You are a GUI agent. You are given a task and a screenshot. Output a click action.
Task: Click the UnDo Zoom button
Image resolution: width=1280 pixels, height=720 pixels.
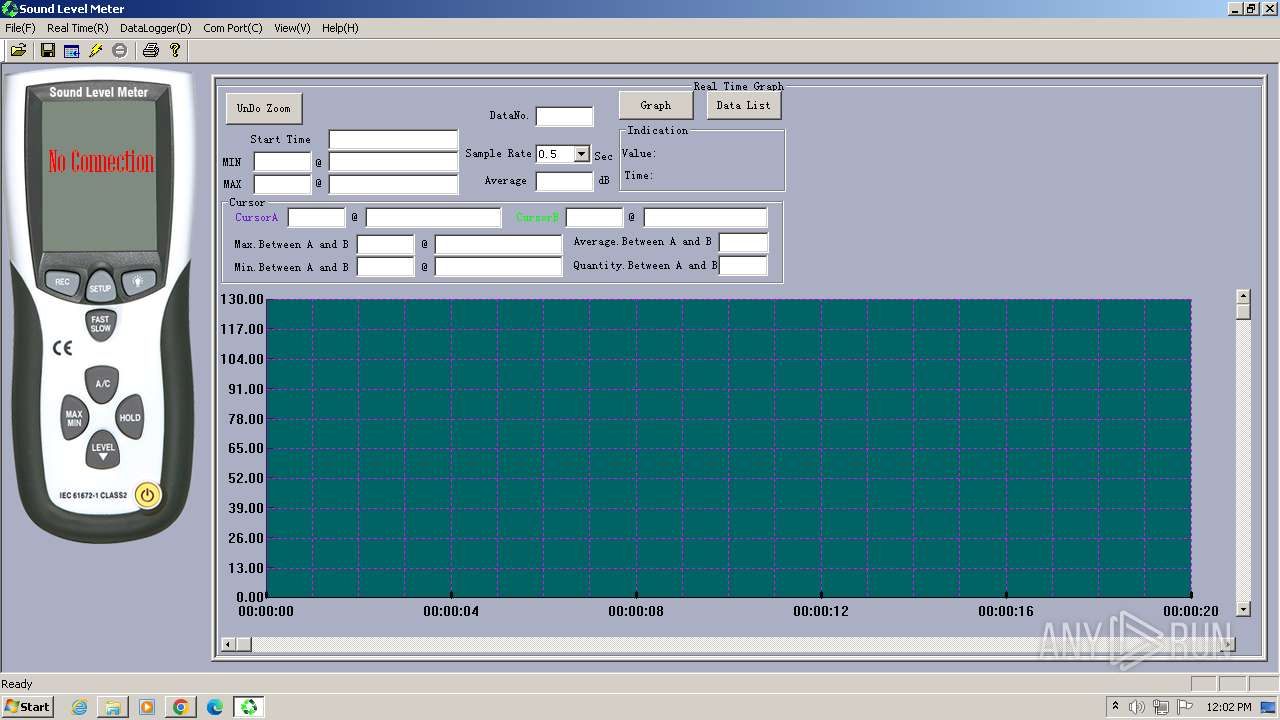coord(264,108)
